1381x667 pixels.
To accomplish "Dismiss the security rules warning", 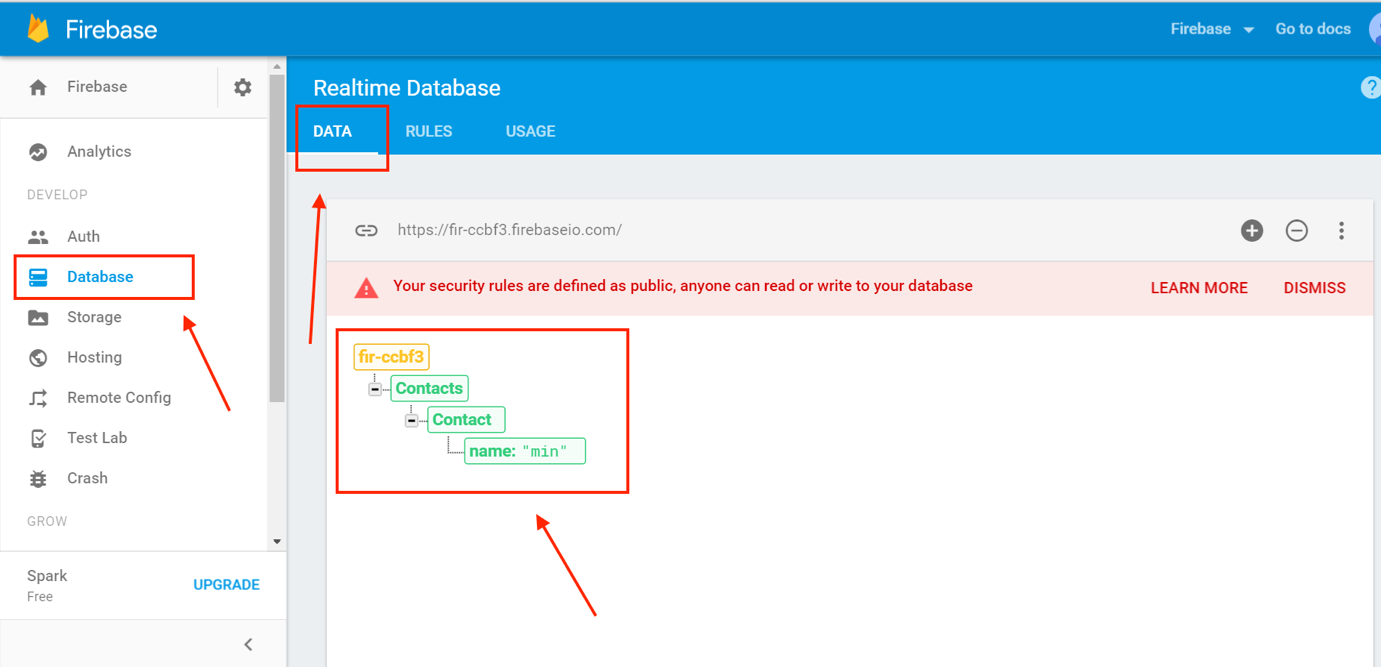I will (1314, 288).
